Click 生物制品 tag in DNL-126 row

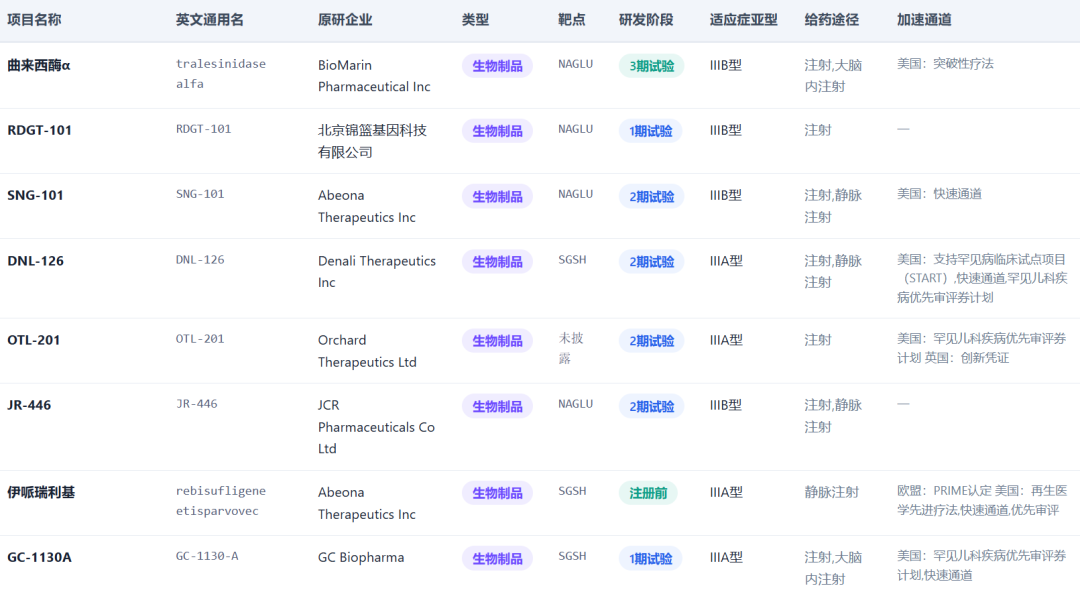pyautogui.click(x=497, y=262)
